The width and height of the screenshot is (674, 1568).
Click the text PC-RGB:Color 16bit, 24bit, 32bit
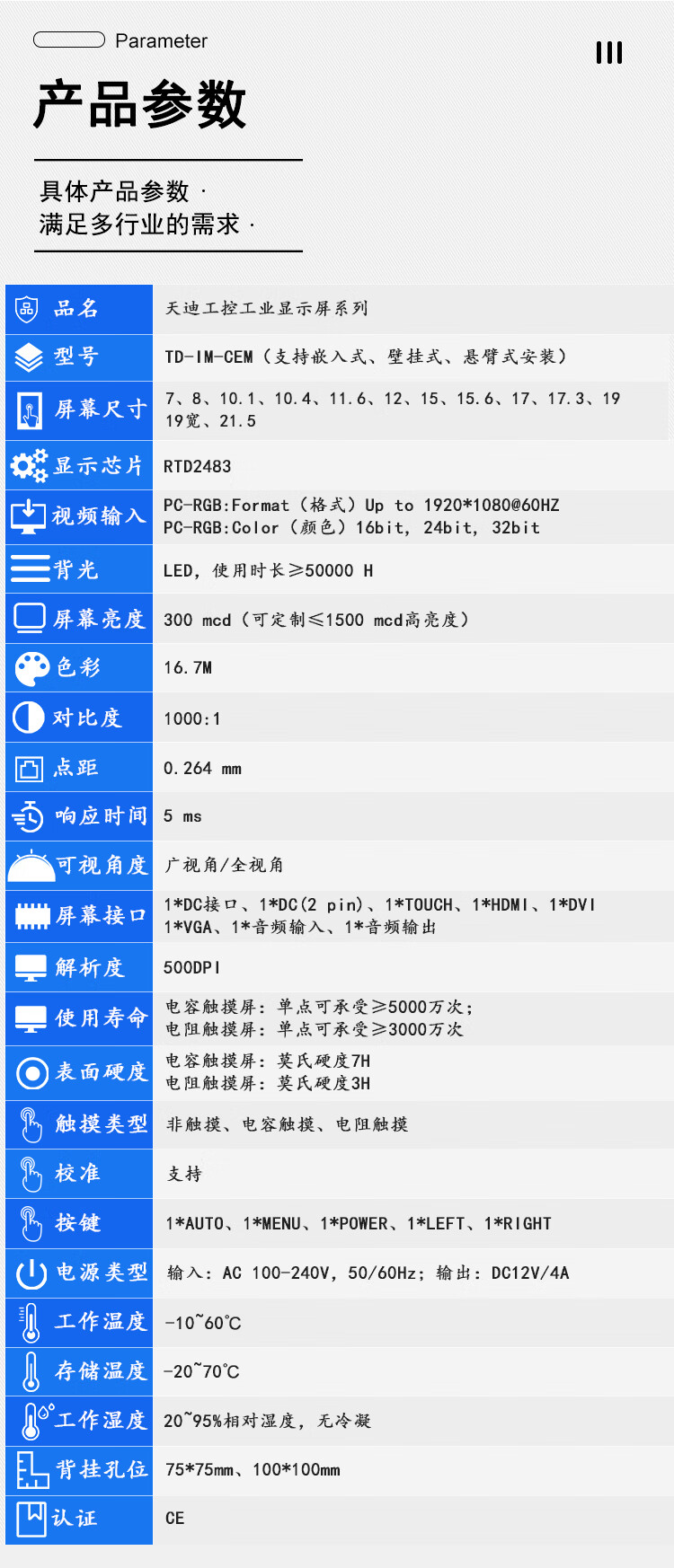pos(351,528)
